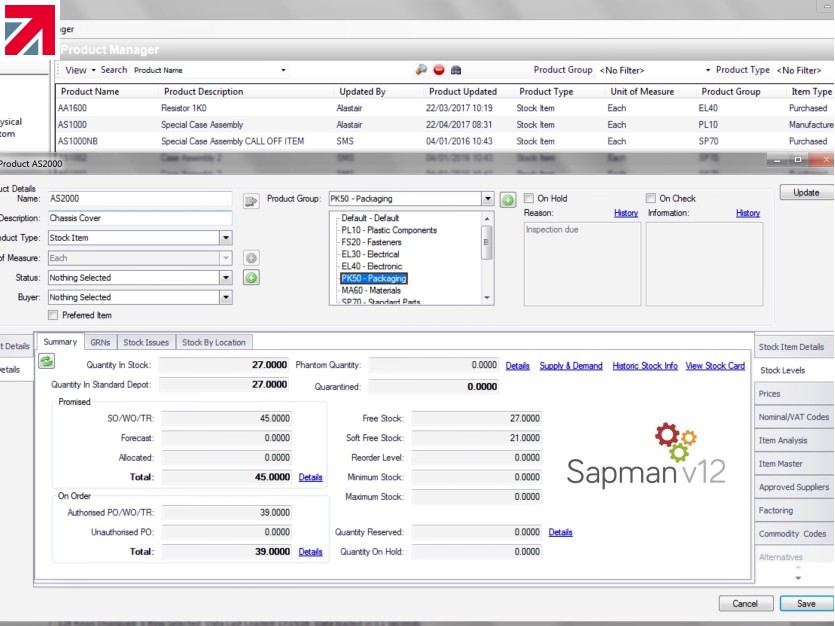Open the History link beside Reason
Viewport: 835px width, 626px height.
tap(626, 213)
